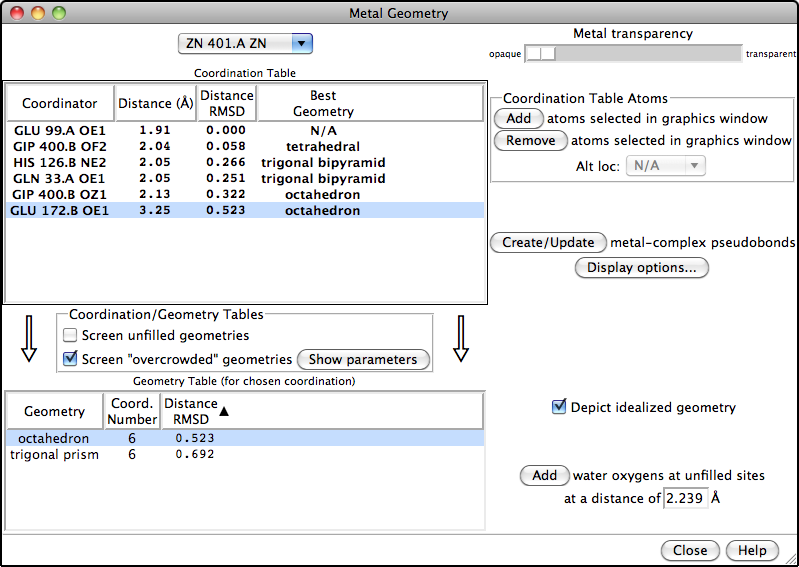
Task: Click Create/Update pseudobonds button
Action: (548, 242)
